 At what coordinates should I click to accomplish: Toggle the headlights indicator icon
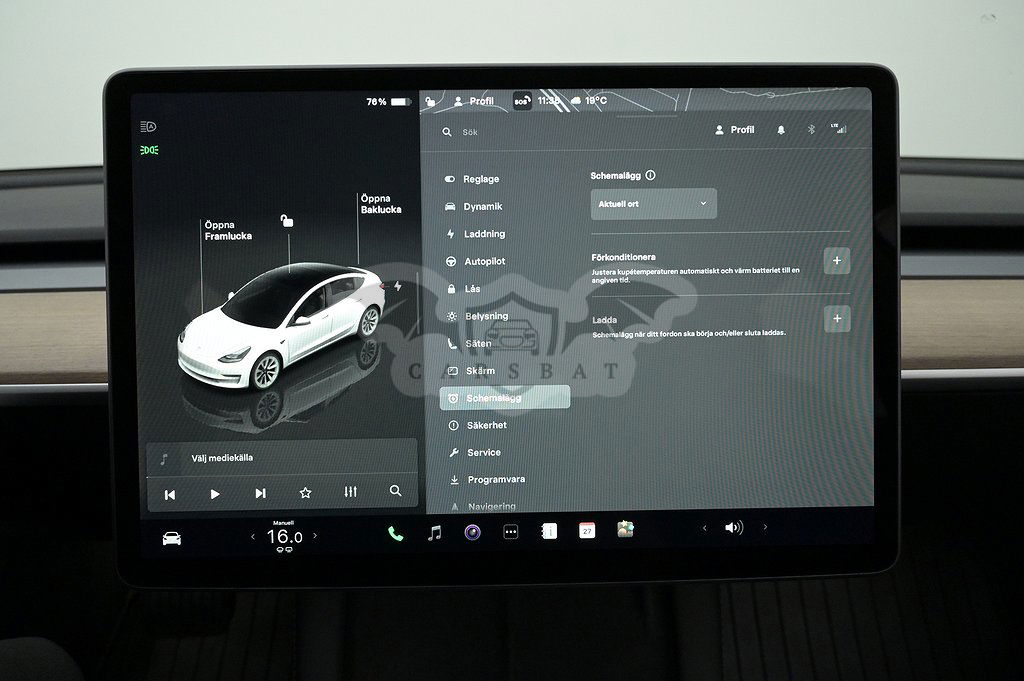pyautogui.click(x=149, y=127)
